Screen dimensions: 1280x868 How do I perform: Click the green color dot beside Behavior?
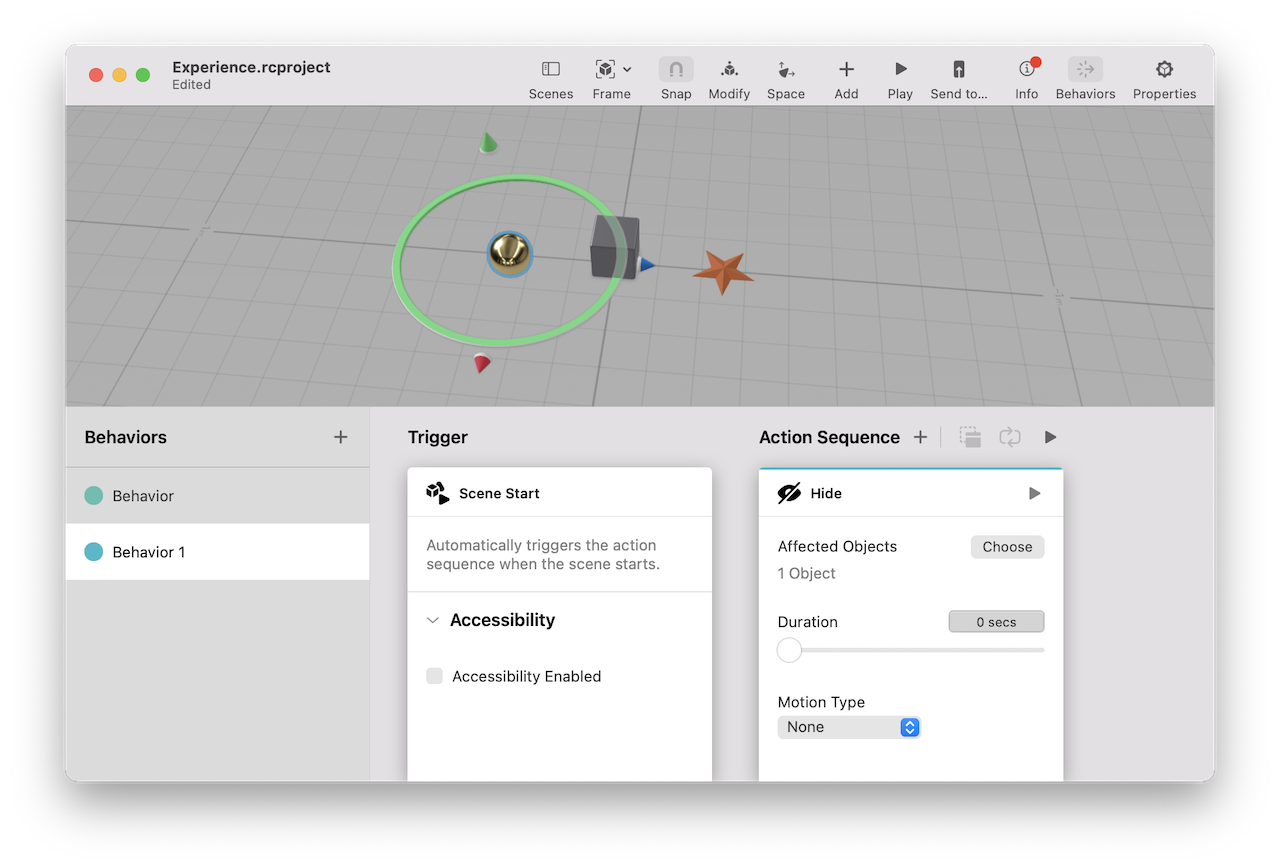click(x=94, y=496)
